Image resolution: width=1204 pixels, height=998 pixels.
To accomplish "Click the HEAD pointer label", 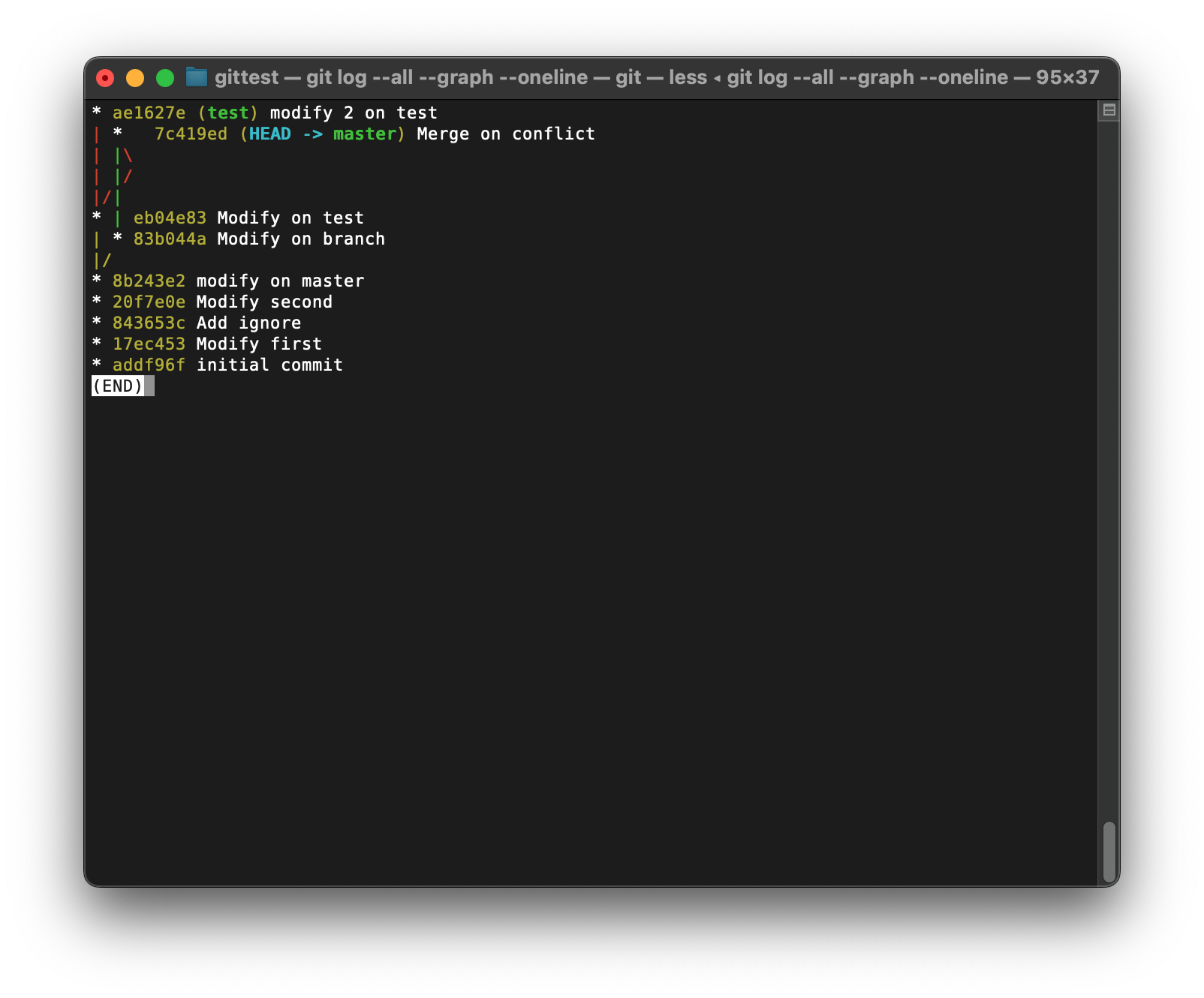I will coord(269,134).
